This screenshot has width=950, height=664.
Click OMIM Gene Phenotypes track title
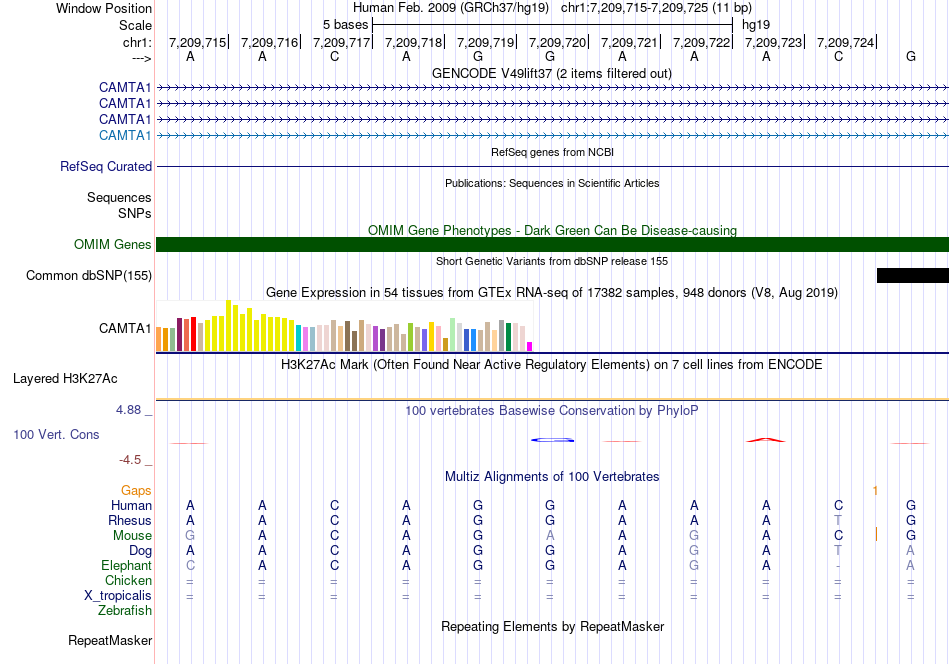(x=552, y=230)
